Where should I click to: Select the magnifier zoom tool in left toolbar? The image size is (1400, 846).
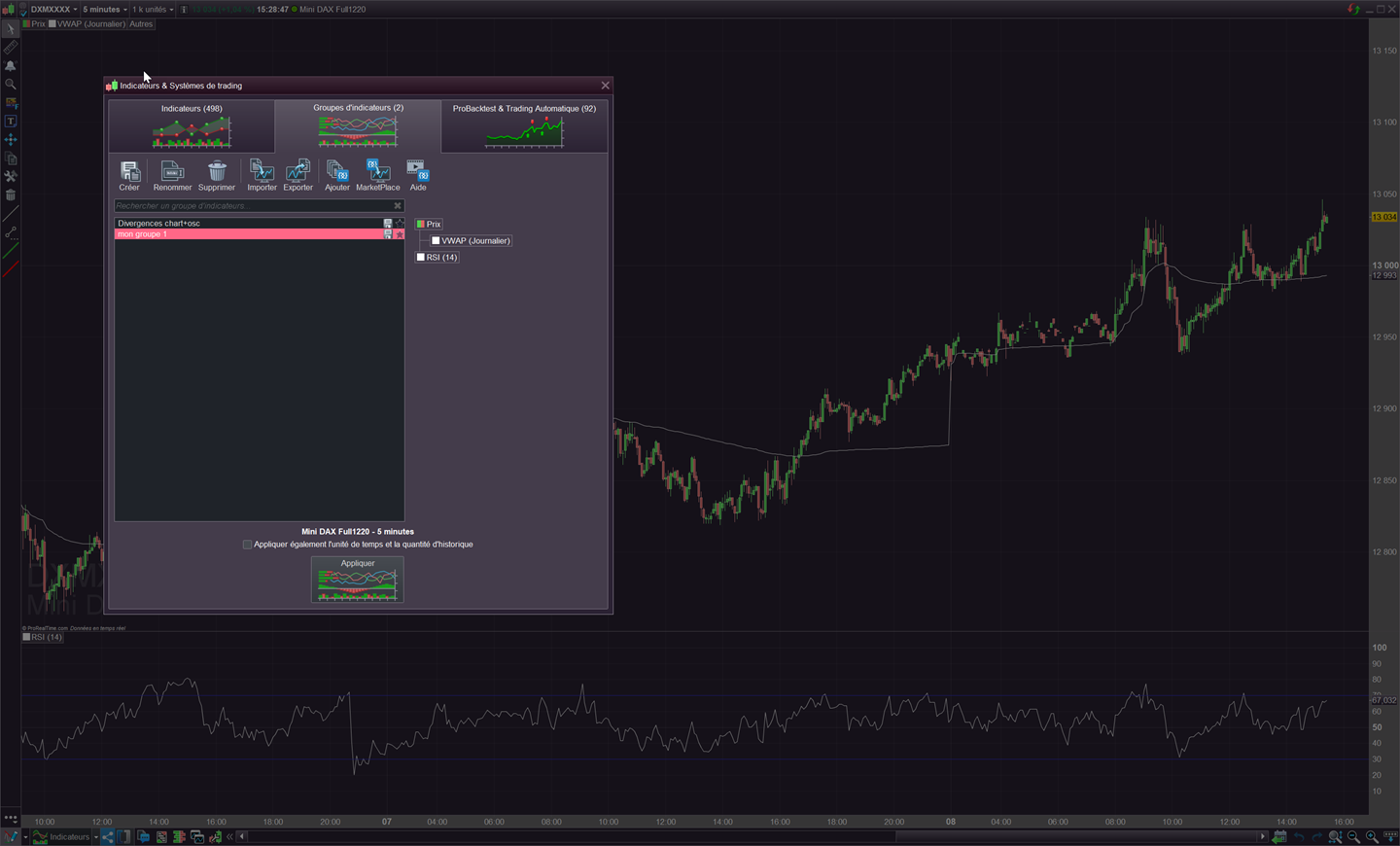click(11, 84)
